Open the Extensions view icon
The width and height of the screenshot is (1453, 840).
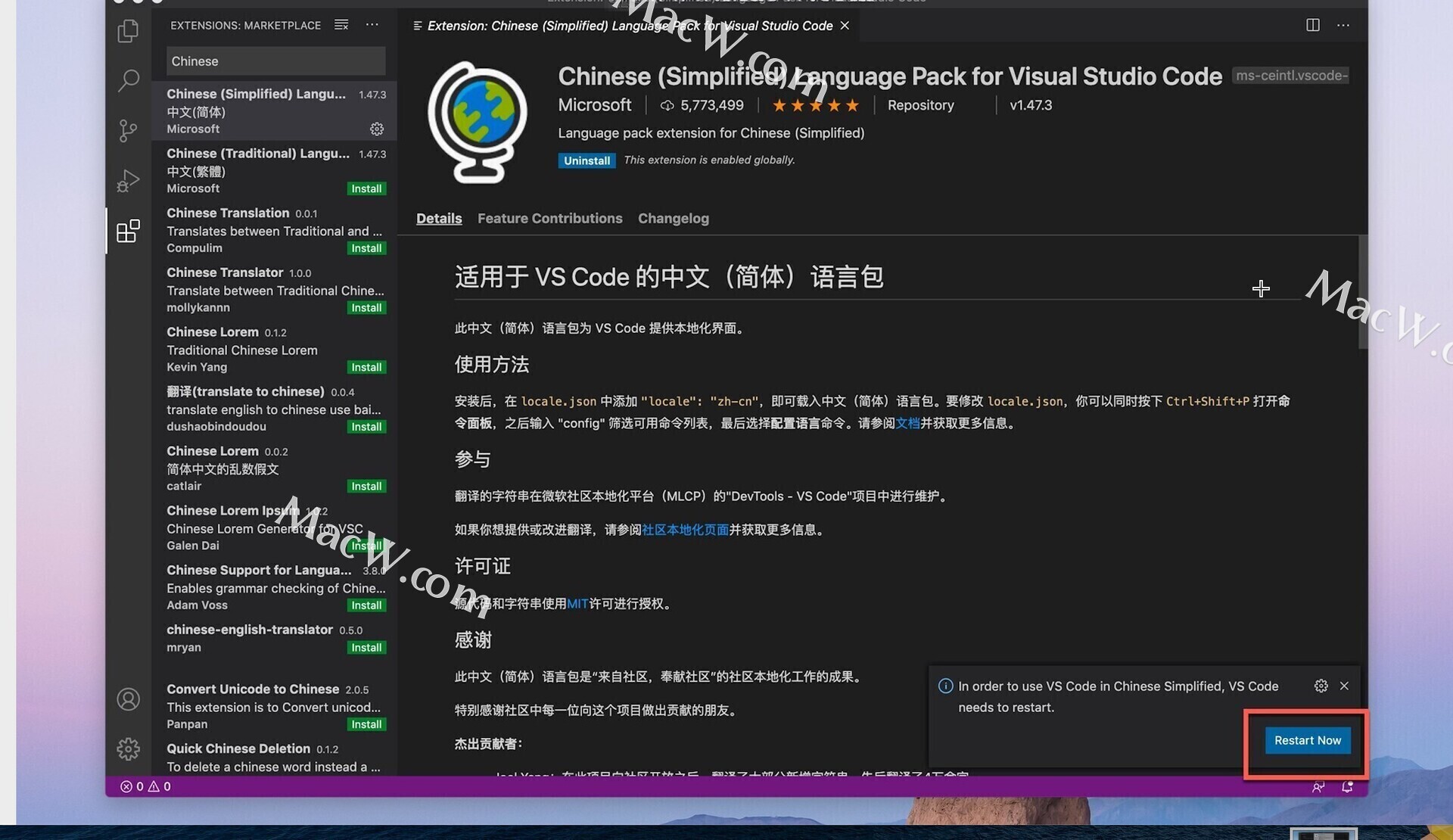[128, 231]
